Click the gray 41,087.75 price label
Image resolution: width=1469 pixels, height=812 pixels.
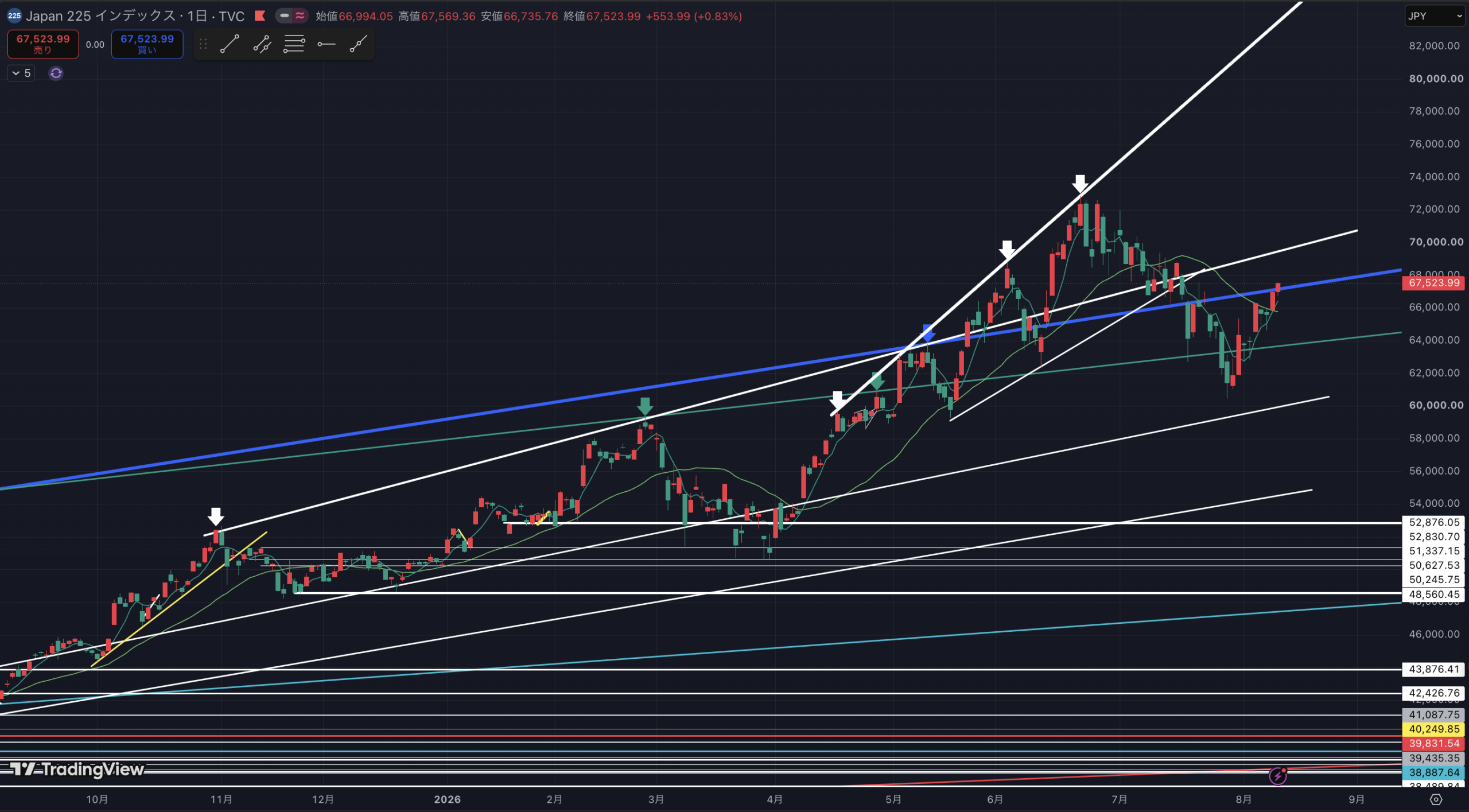1434,714
